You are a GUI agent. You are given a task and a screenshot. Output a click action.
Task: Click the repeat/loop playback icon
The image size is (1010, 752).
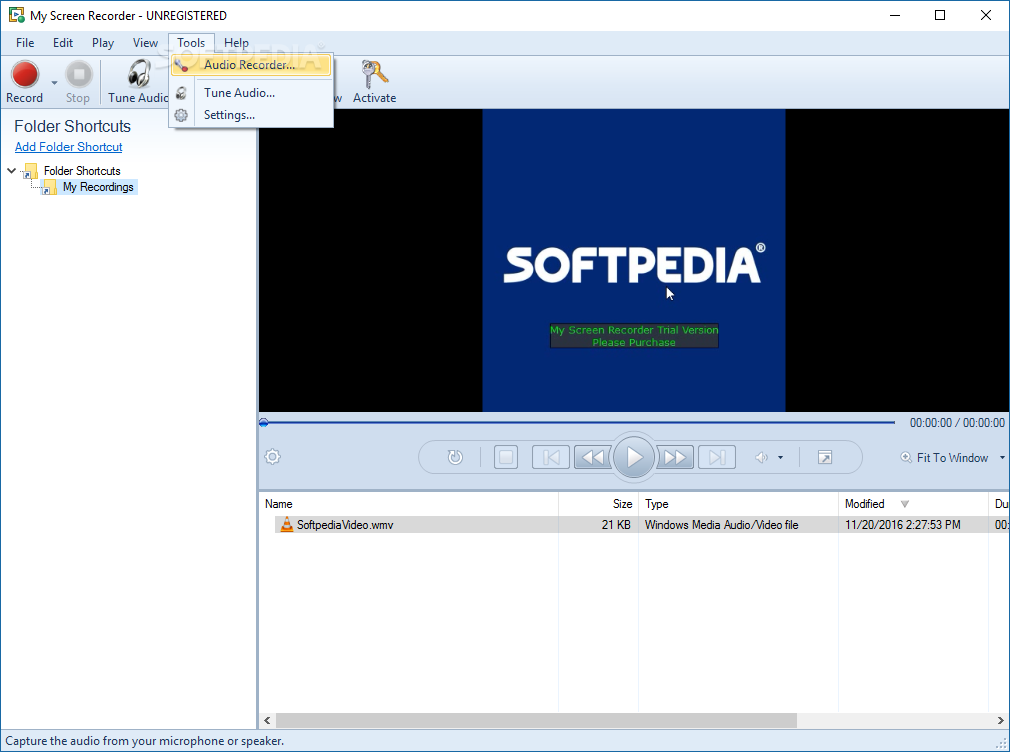[x=455, y=458]
